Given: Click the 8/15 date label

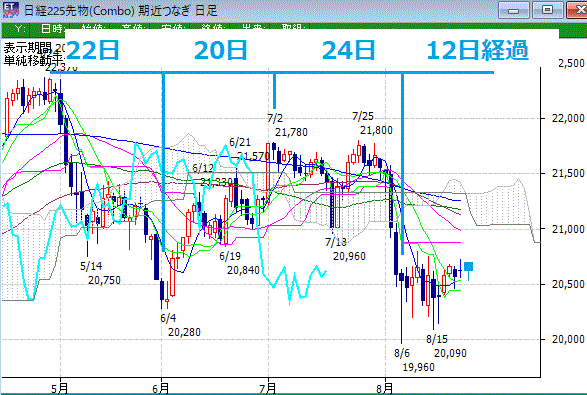Looking at the screenshot, I should pos(437,339).
